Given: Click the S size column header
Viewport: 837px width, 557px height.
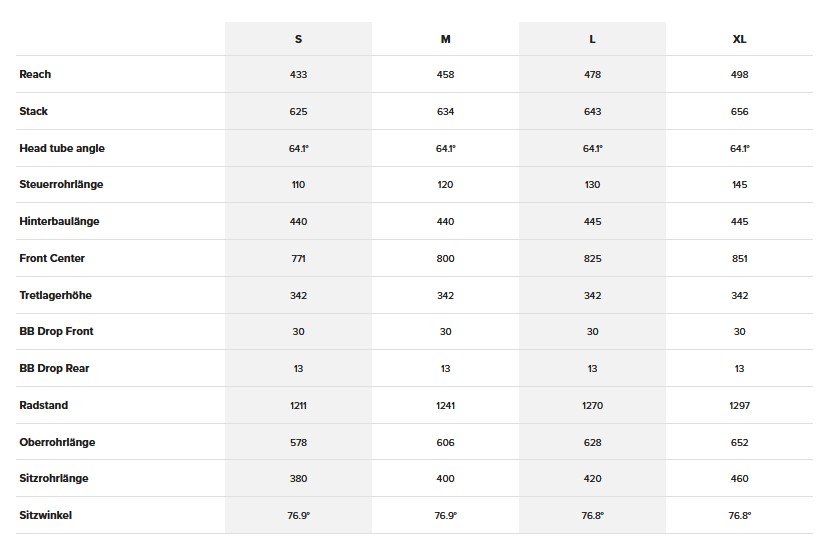Looking at the screenshot, I should click(x=298, y=39).
